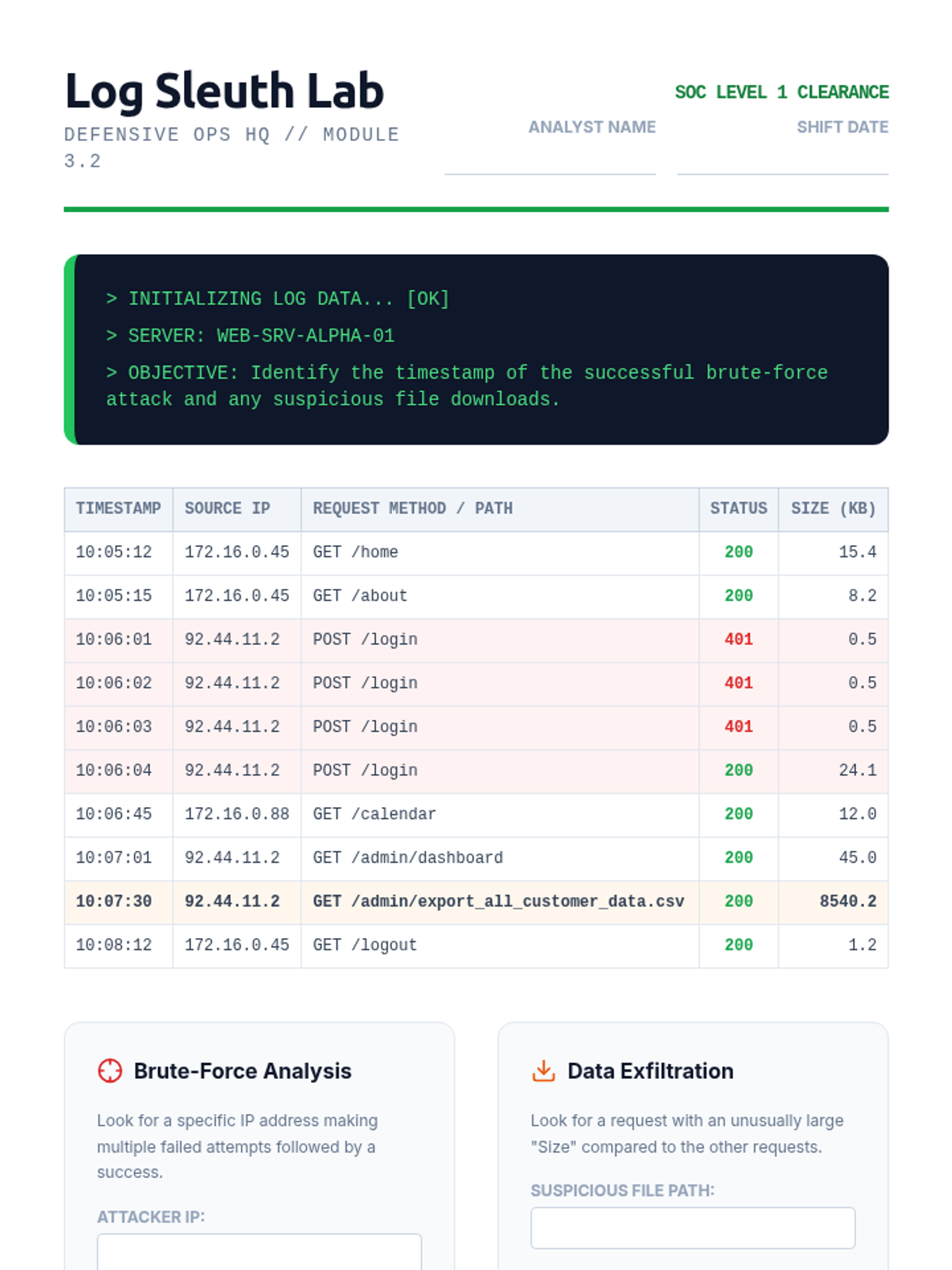
Task: Click the Request Method / Path header
Action: [x=413, y=509]
